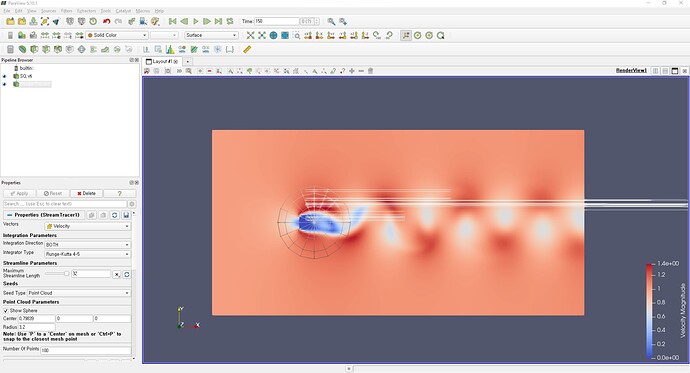Viewport: 690px width, 373px height.
Task: Toggle visibility eye of StreamTracer item
Action: click(5, 84)
